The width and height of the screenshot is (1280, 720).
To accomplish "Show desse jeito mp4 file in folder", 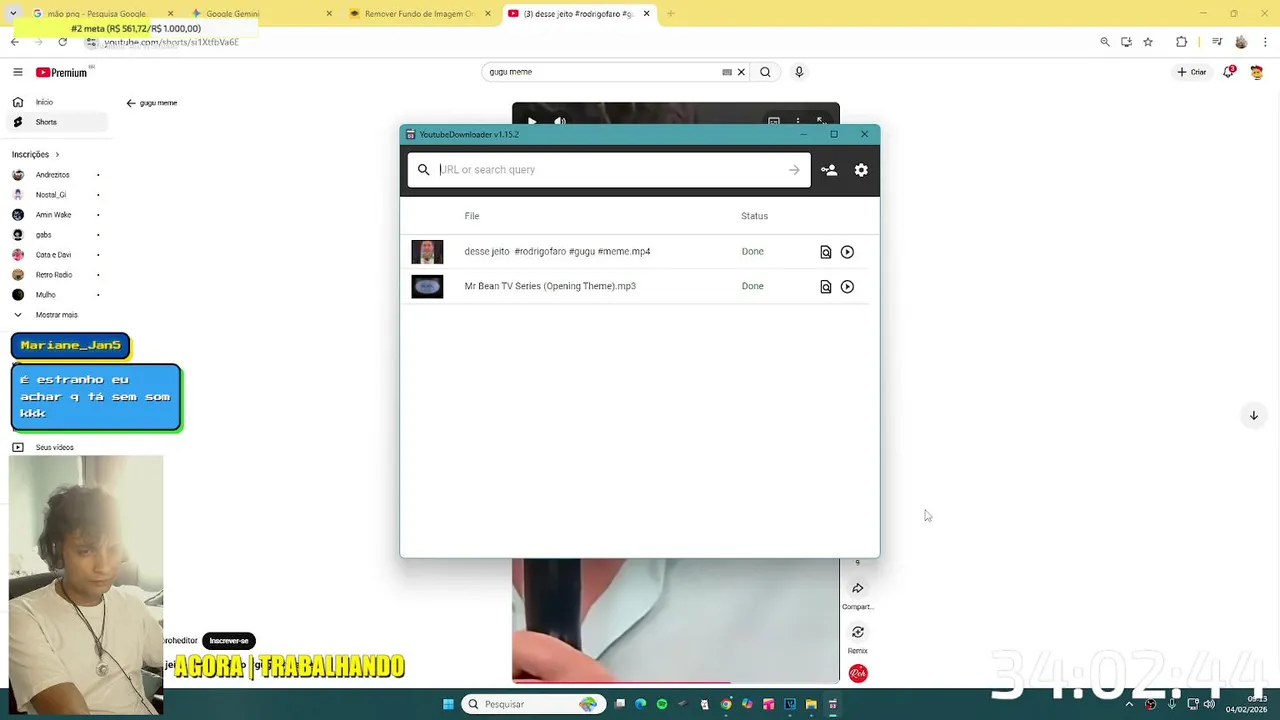I will click(826, 252).
